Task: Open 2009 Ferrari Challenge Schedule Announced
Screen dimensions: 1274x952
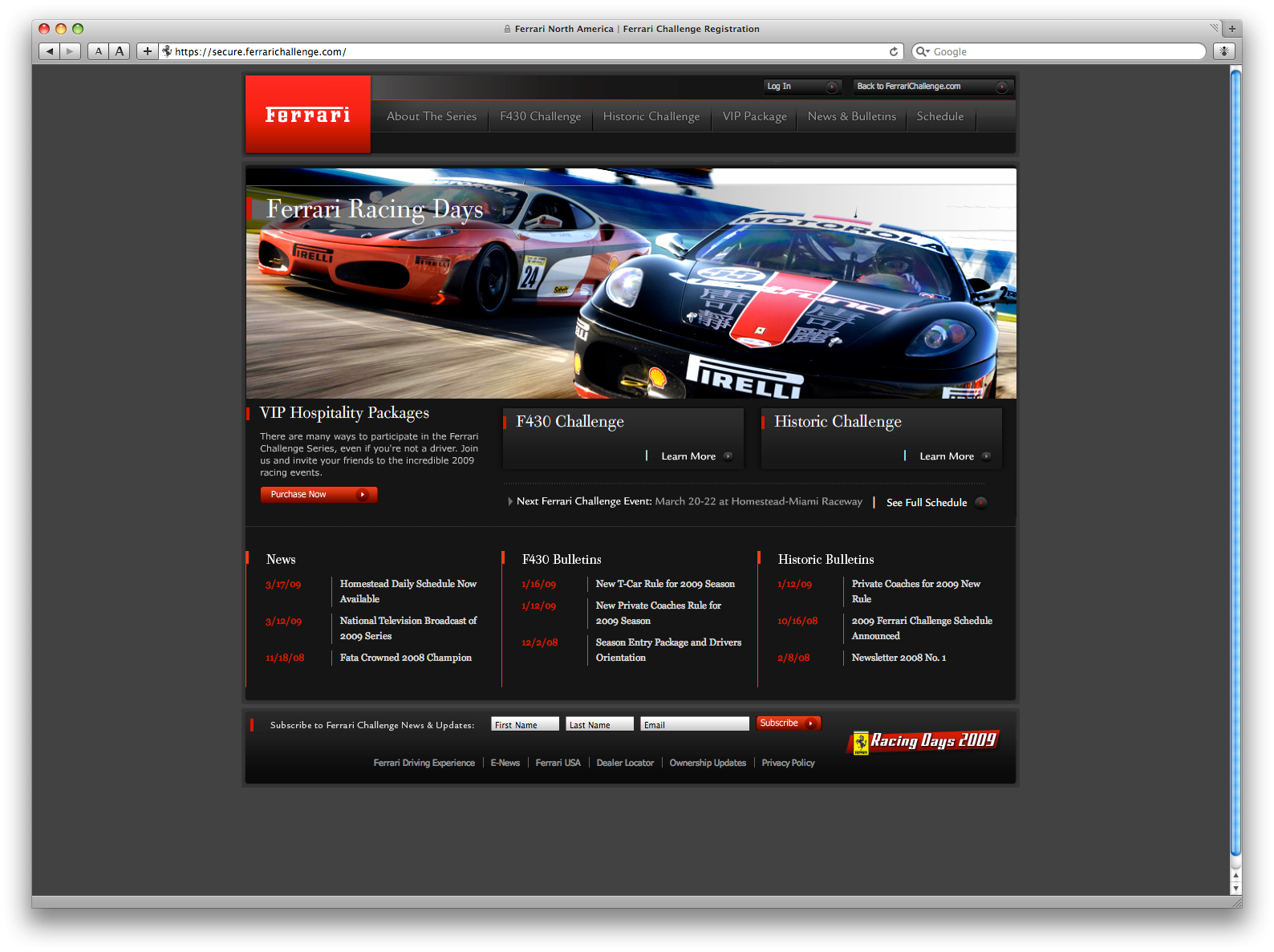Action: (x=922, y=629)
